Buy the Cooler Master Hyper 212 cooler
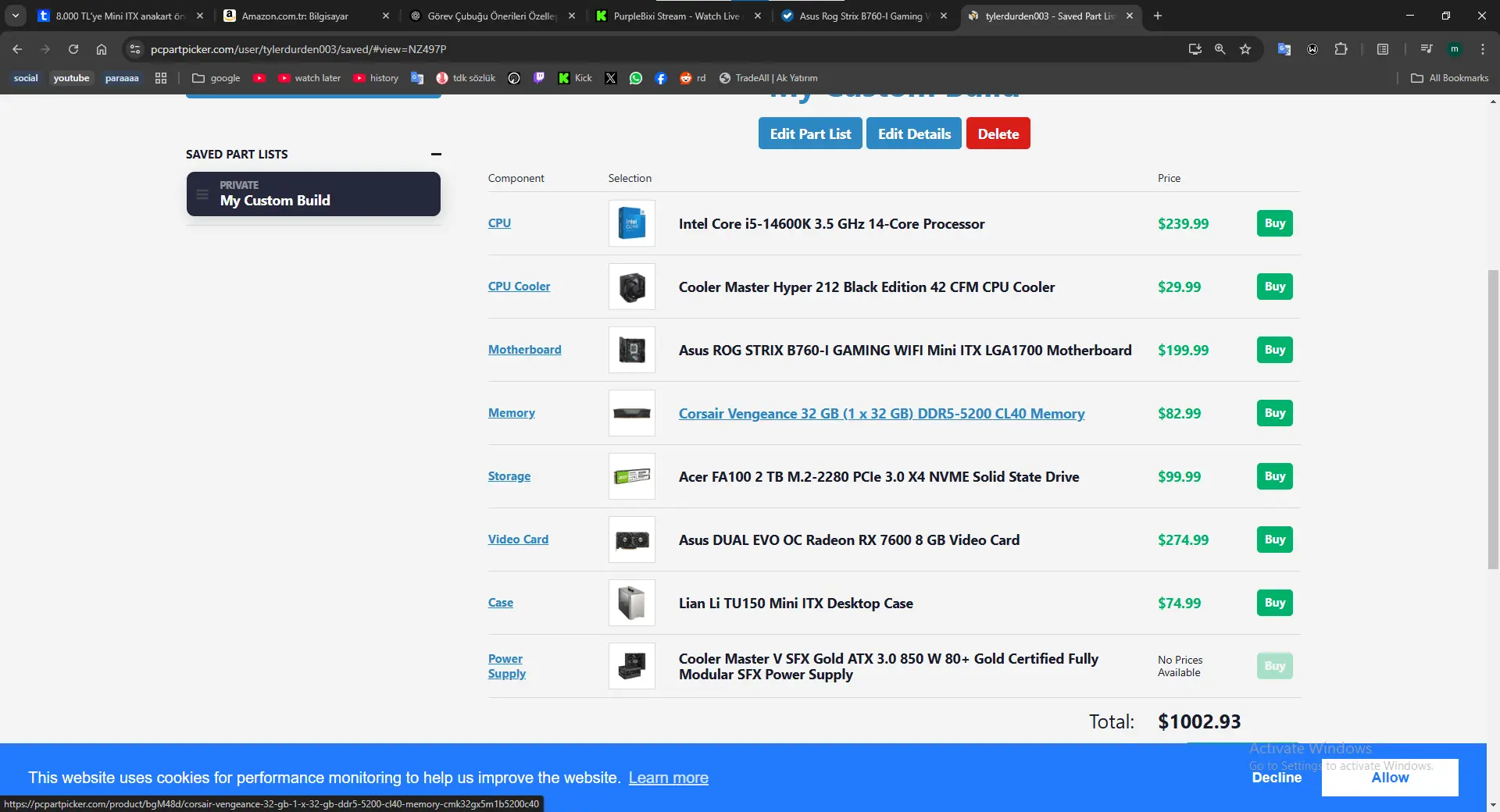The height and width of the screenshot is (812, 1500). [1275, 287]
